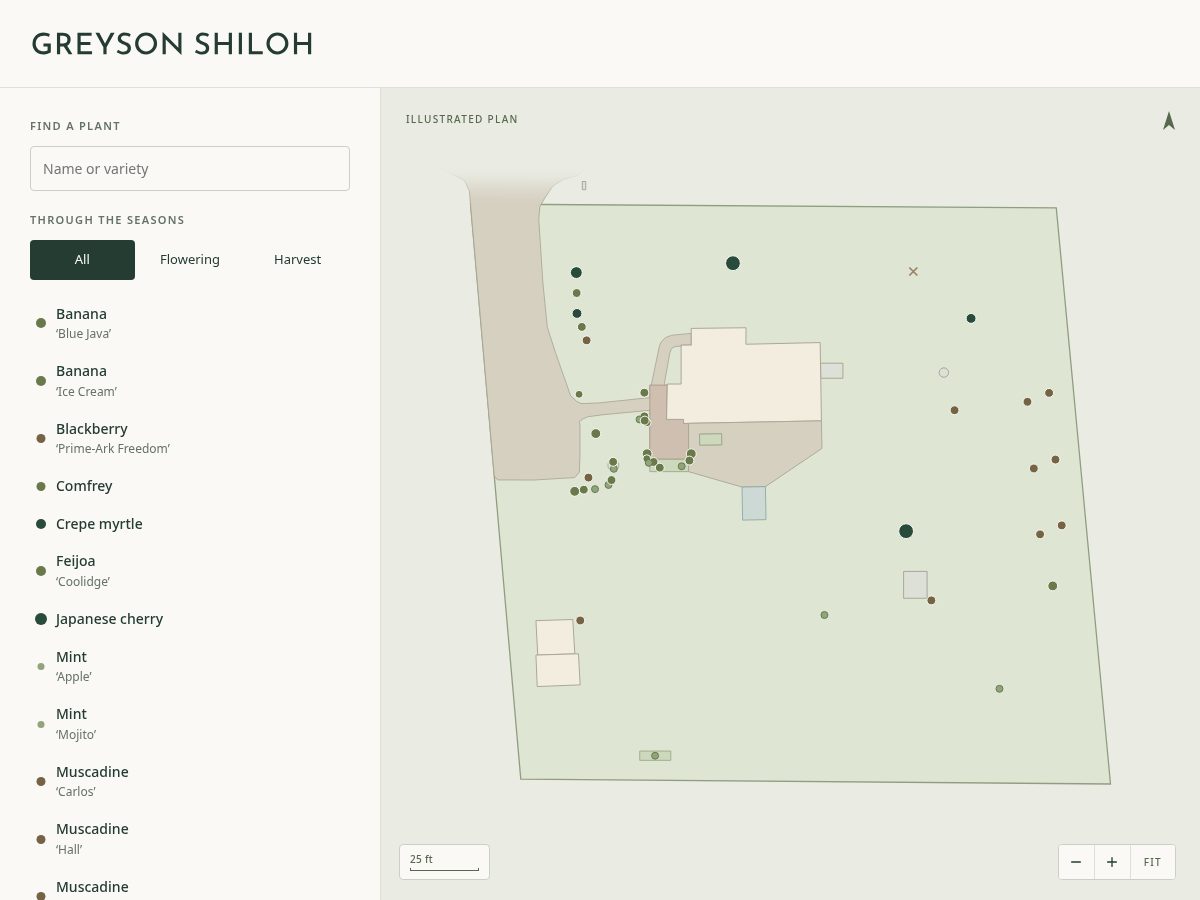
Task: Click the large dark tree marker southeast of house
Action: coord(906,531)
